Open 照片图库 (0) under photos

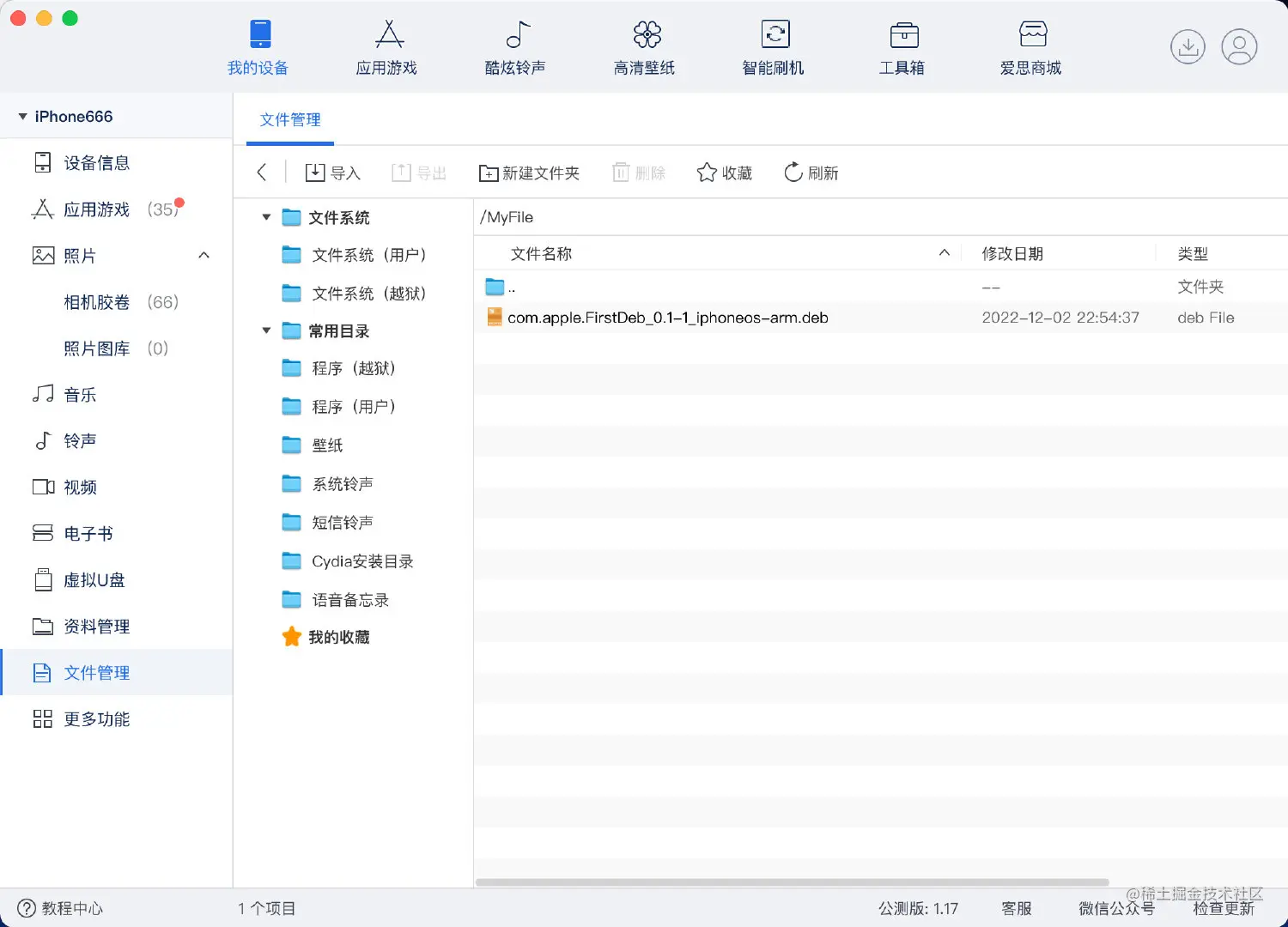click(116, 348)
